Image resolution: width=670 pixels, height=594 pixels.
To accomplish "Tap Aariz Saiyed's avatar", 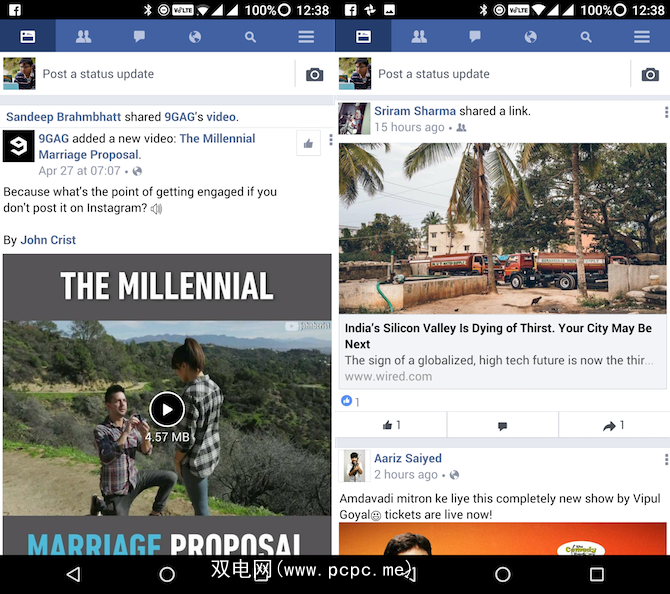I will [354, 466].
